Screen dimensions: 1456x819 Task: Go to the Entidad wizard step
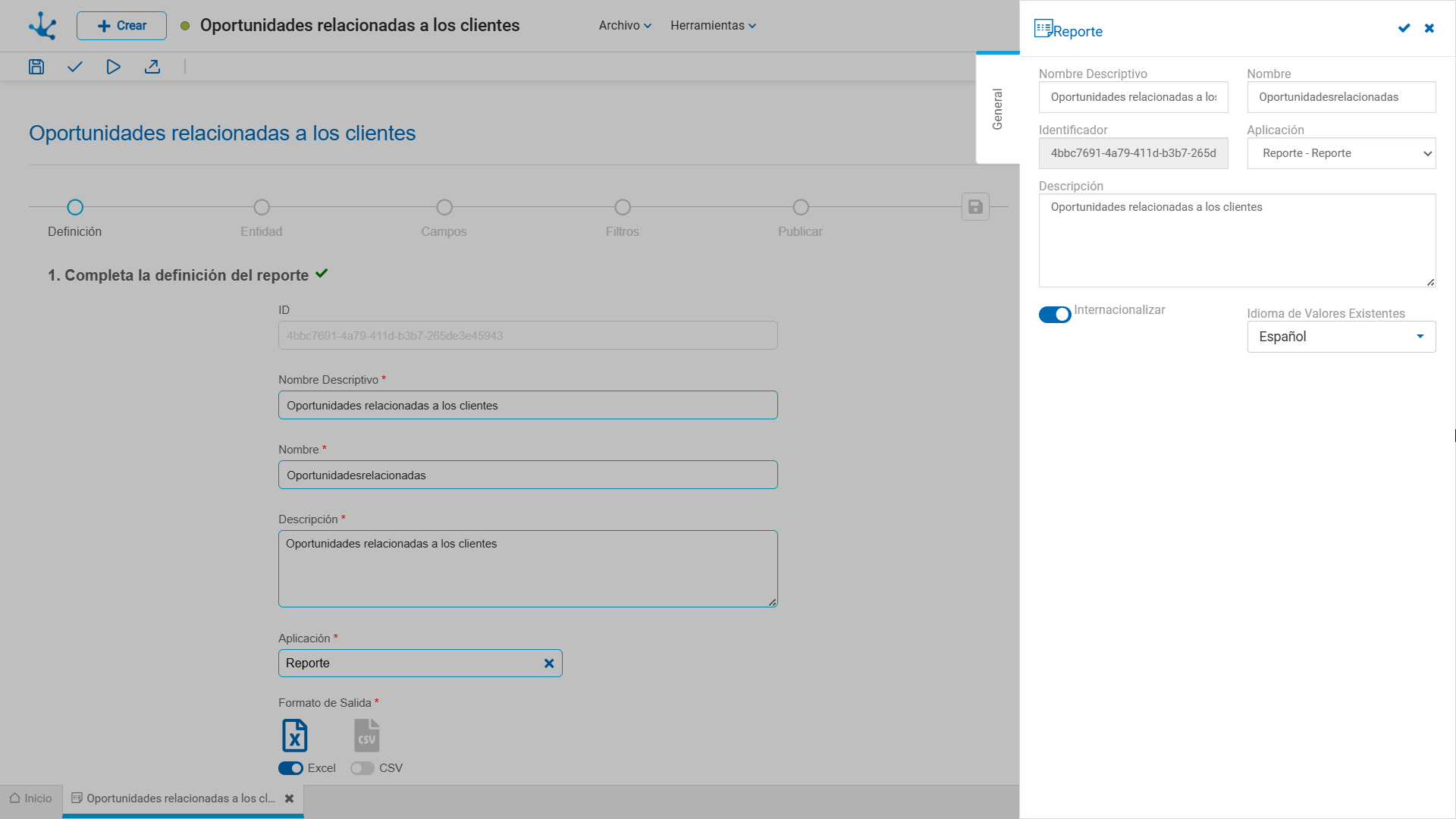[x=262, y=218]
